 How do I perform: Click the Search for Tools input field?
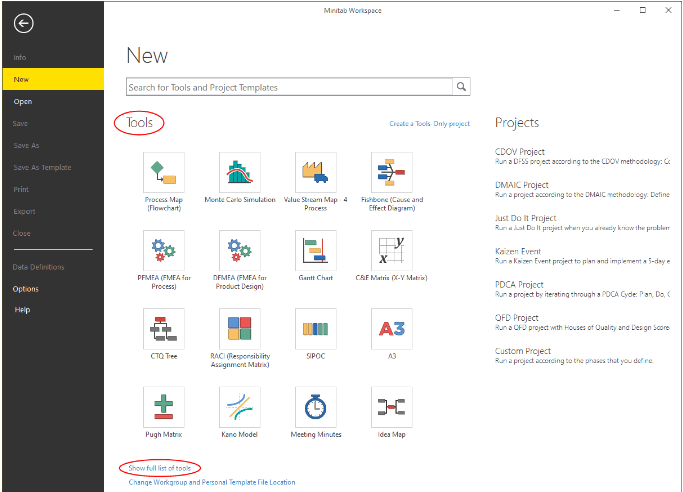pyautogui.click(x=290, y=87)
